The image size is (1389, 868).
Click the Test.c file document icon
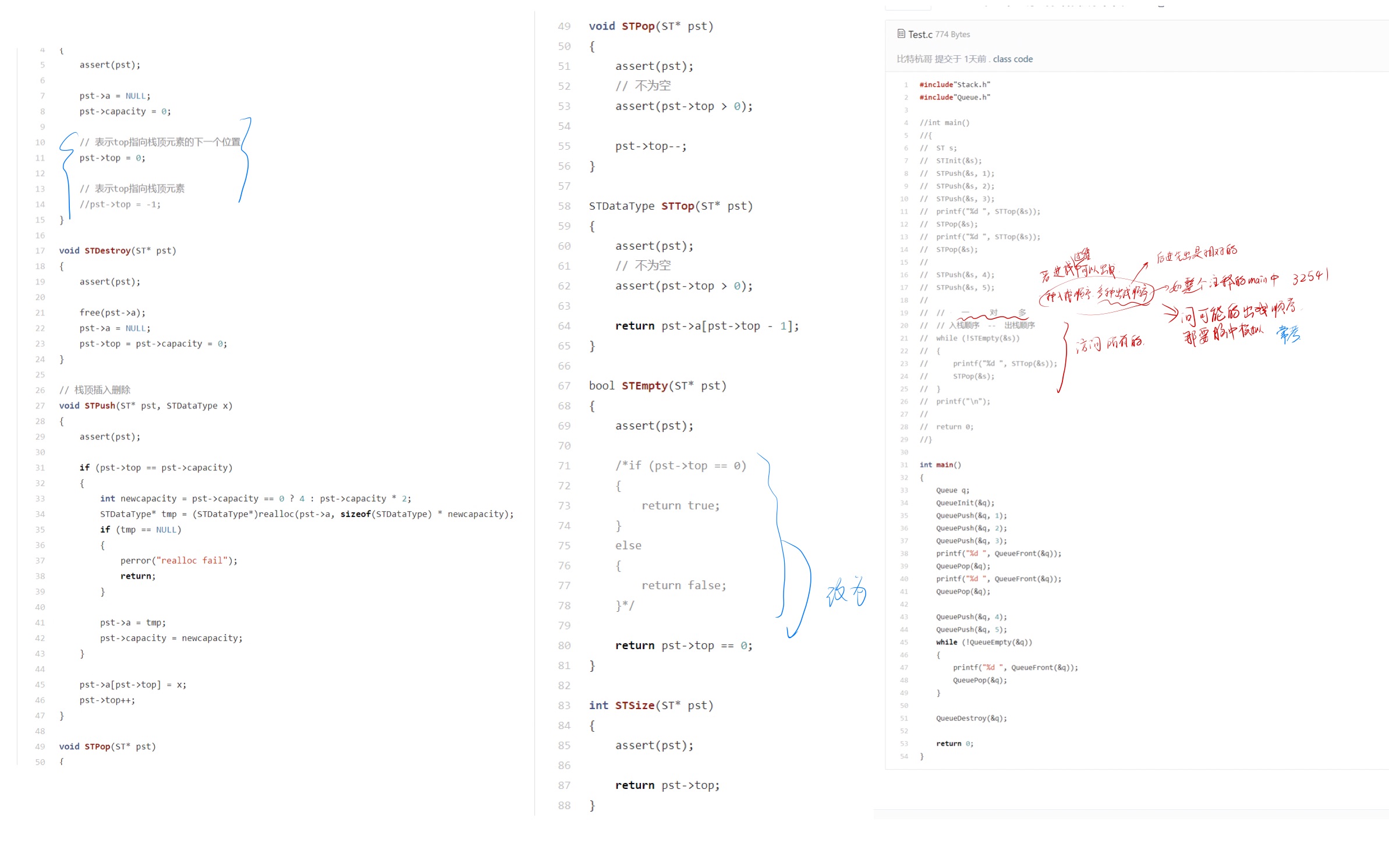pyautogui.click(x=901, y=34)
